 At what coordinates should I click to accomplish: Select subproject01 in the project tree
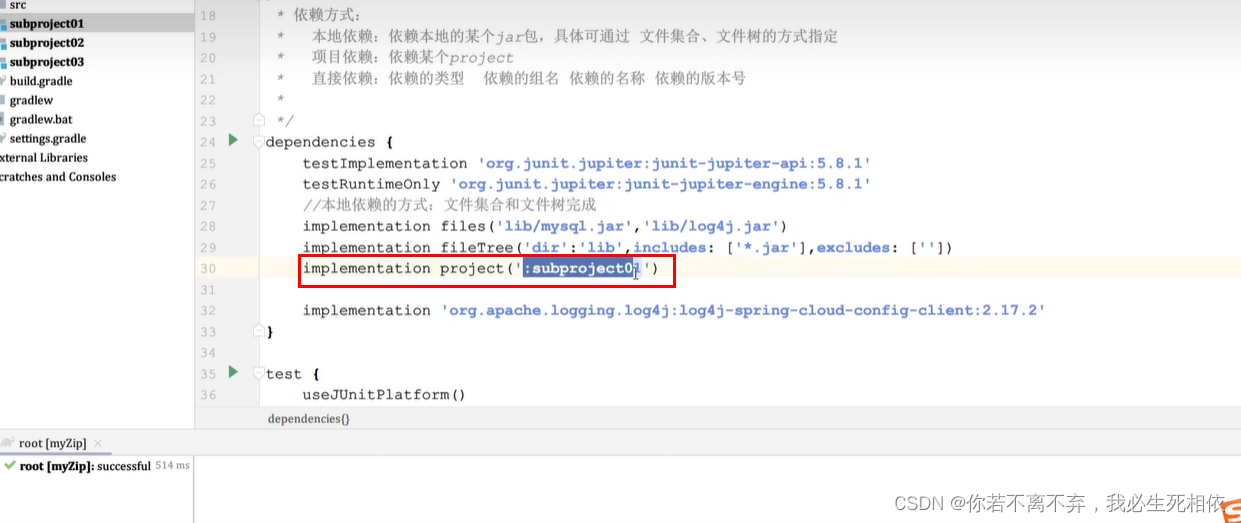pyautogui.click(x=47, y=23)
